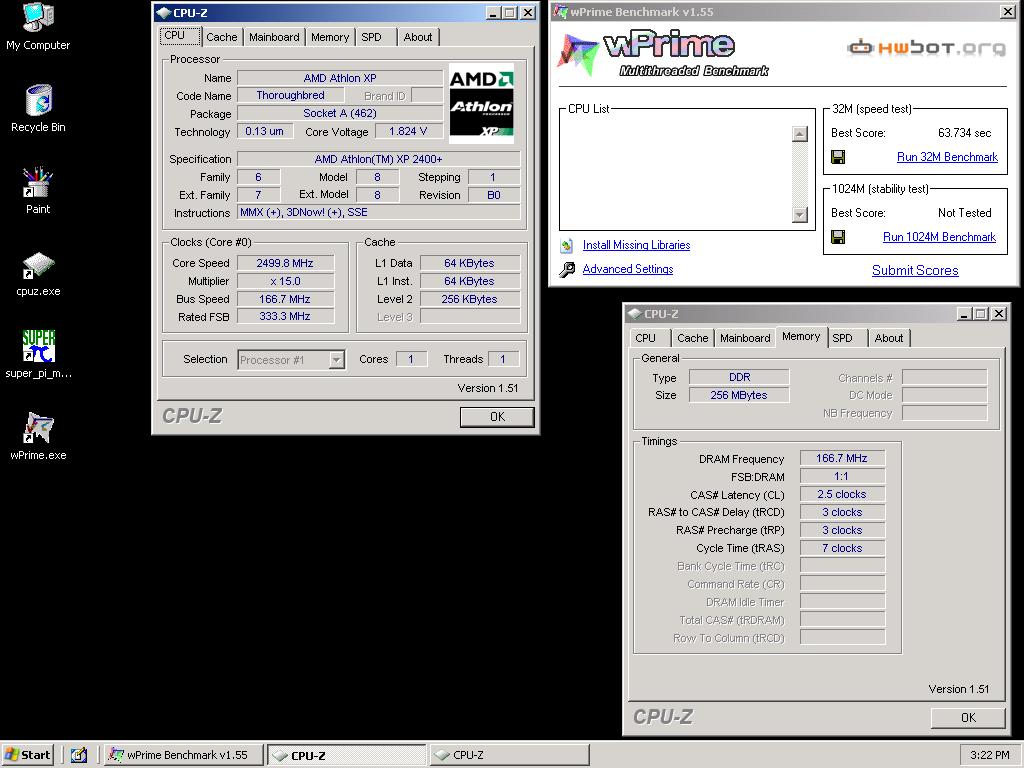Click the hwbot.org logo

click(x=927, y=48)
